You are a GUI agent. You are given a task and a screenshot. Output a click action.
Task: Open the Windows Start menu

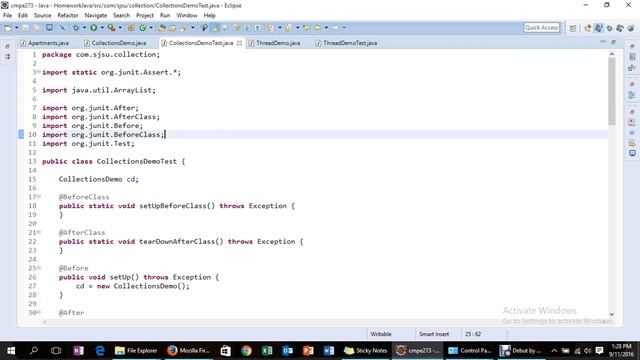[x=11, y=351]
